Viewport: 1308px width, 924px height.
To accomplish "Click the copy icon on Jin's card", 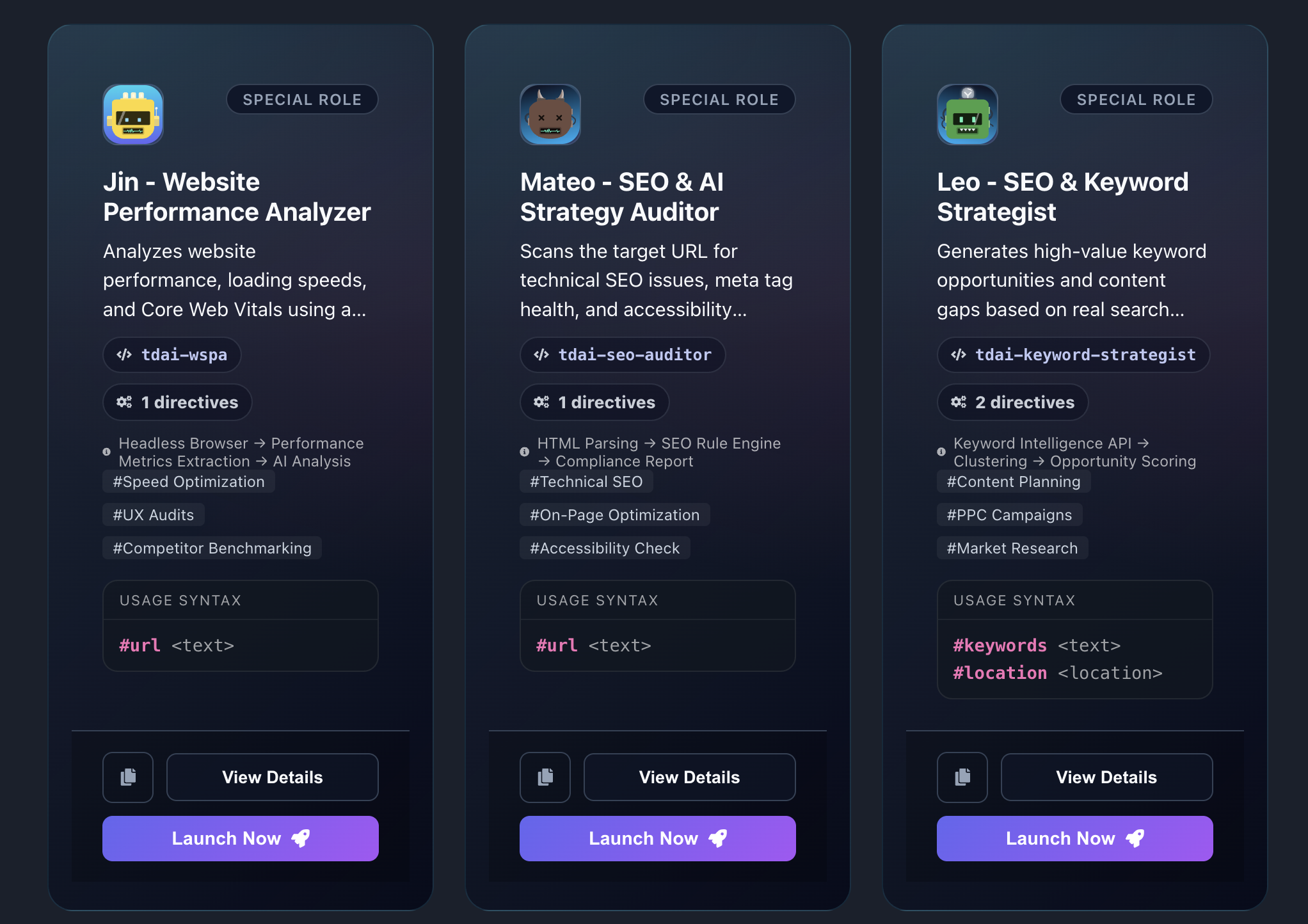I will pyautogui.click(x=127, y=777).
